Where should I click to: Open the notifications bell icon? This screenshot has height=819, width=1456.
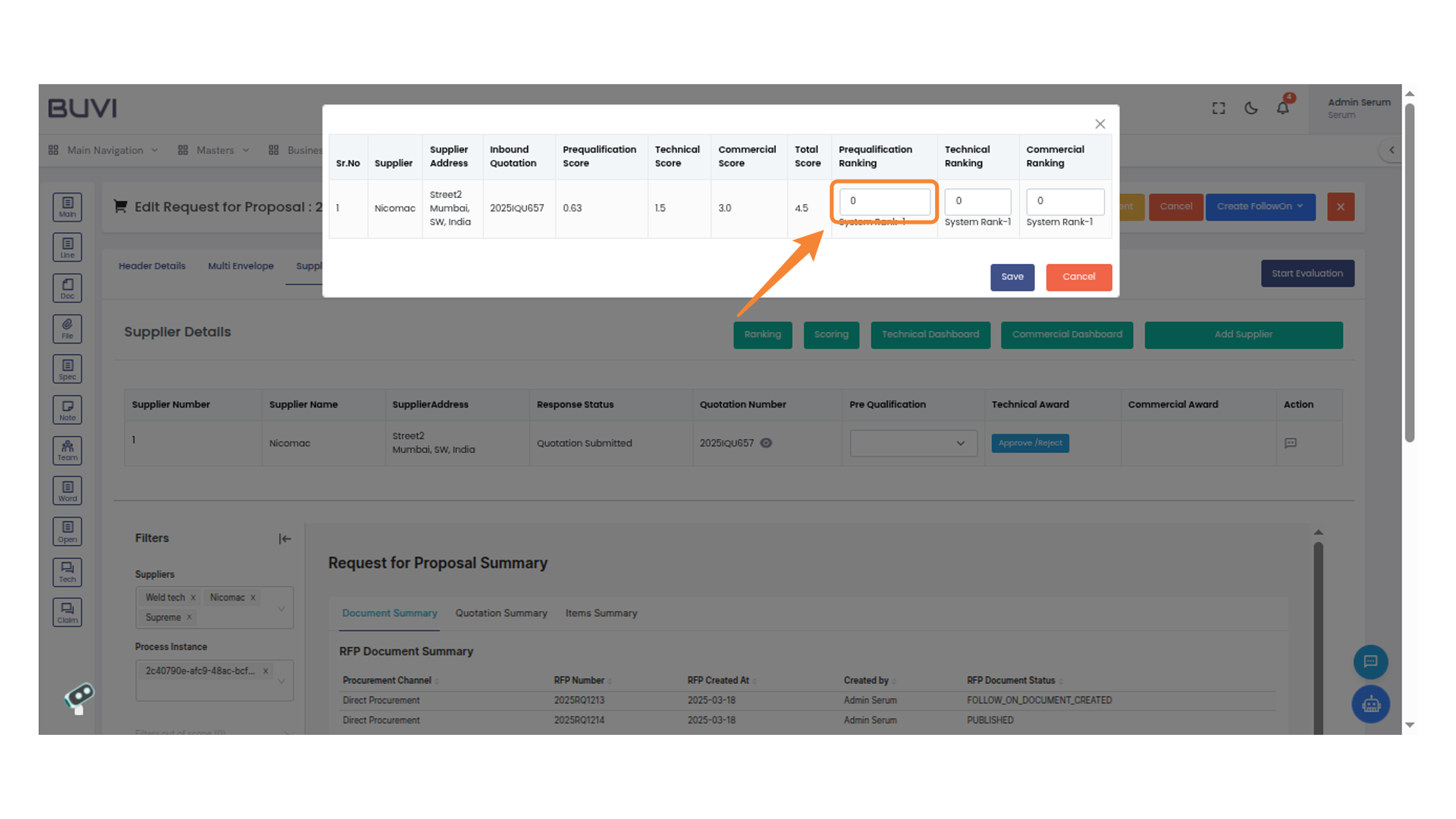coord(1282,108)
